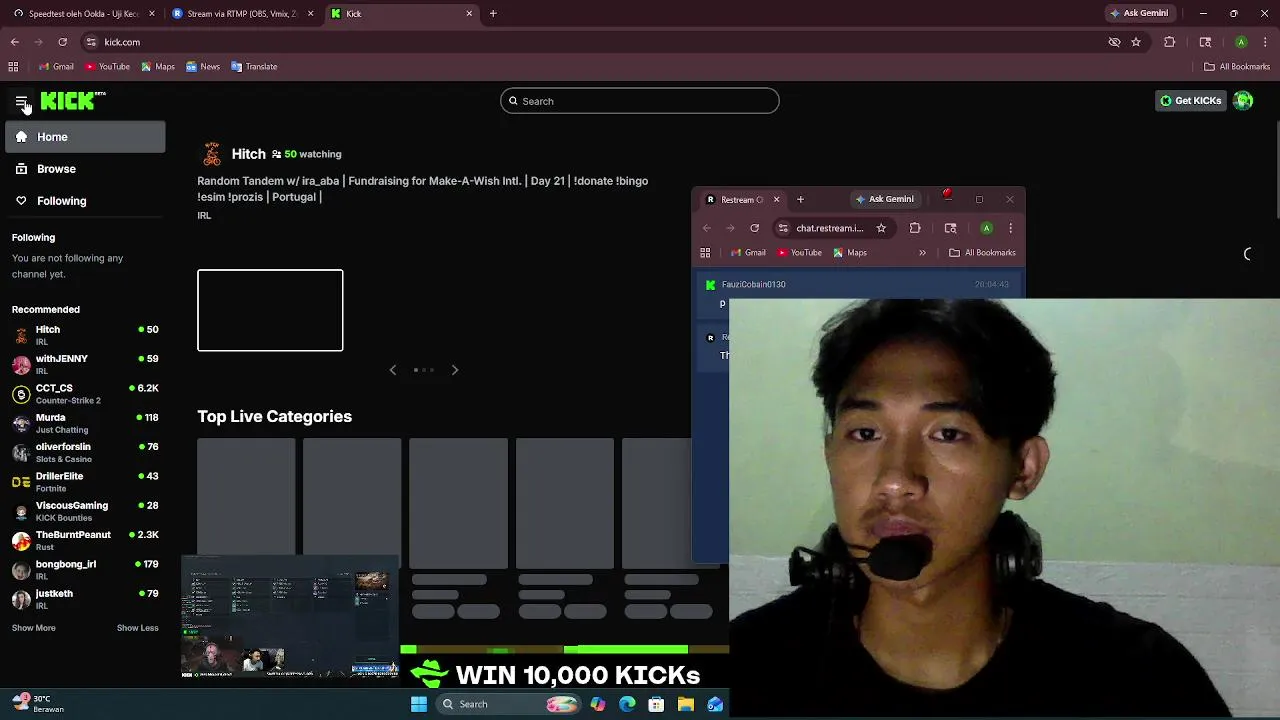Expand recommended list with Show More
Screen dimensions: 1280x720
pos(34,628)
